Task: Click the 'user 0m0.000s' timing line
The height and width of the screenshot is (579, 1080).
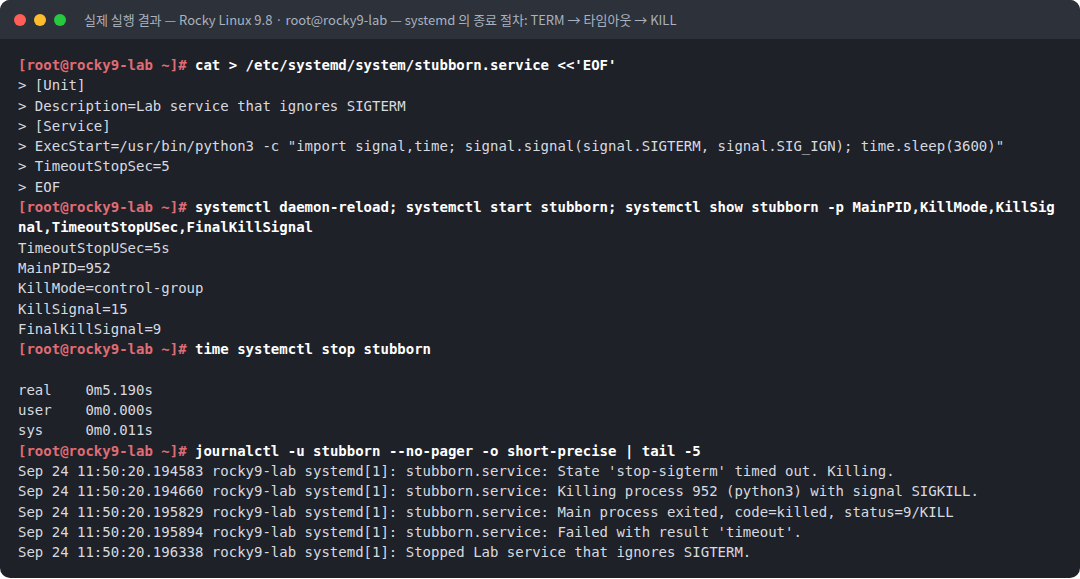Action: coord(85,410)
